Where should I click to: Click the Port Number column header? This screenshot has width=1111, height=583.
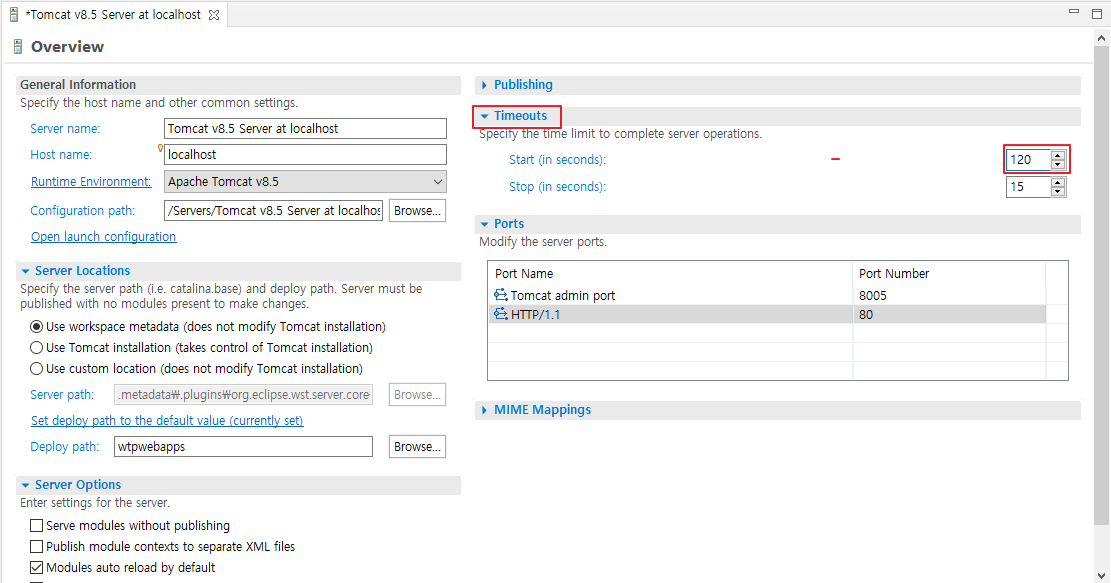[x=949, y=273]
